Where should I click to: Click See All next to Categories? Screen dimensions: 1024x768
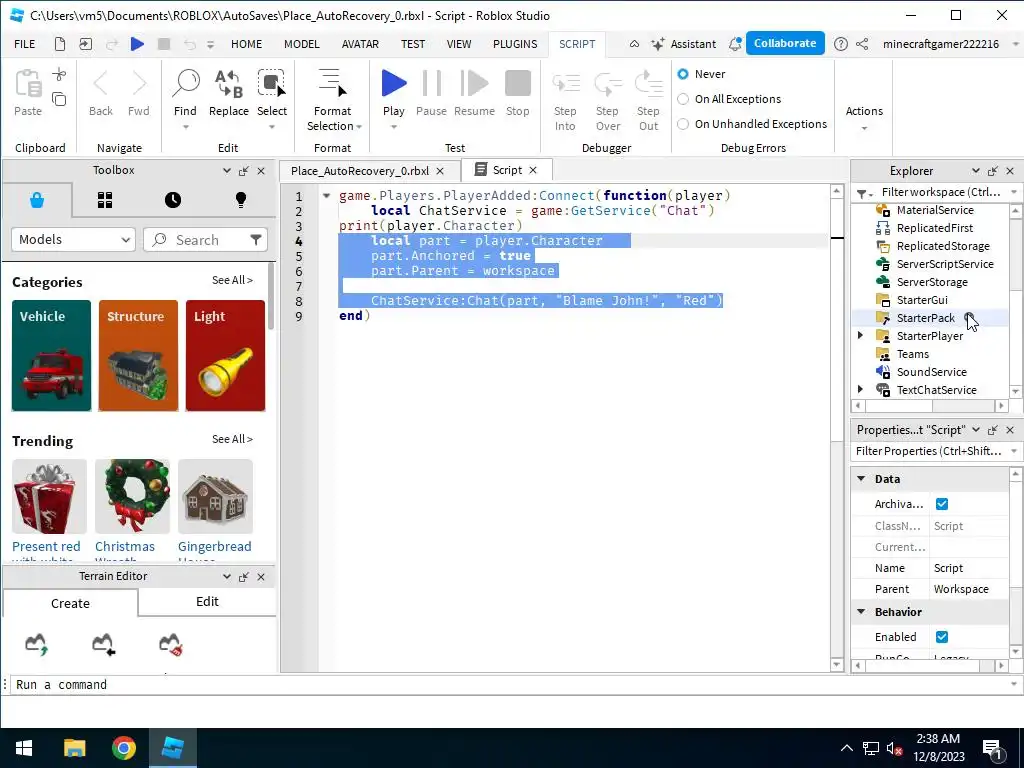point(232,280)
